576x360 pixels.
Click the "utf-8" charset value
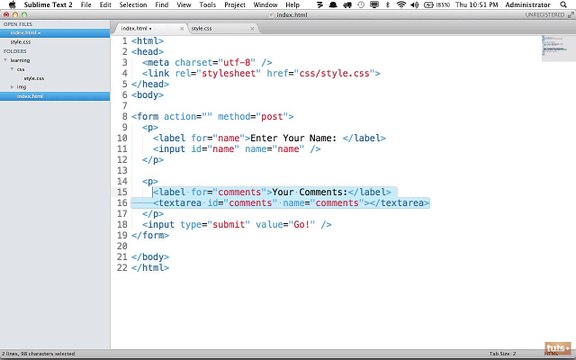tap(237, 62)
